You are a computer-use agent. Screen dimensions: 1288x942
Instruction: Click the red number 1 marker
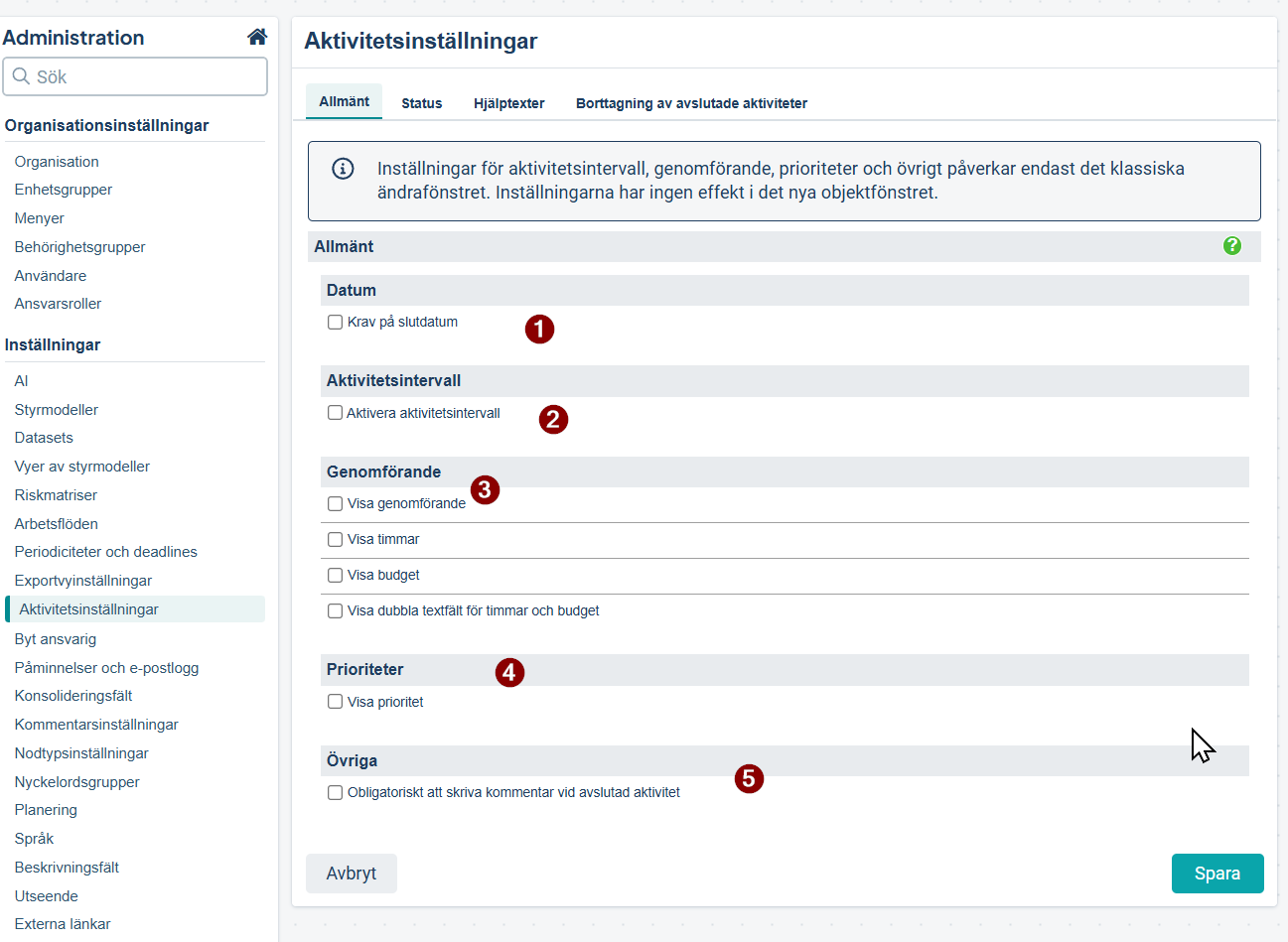539,329
